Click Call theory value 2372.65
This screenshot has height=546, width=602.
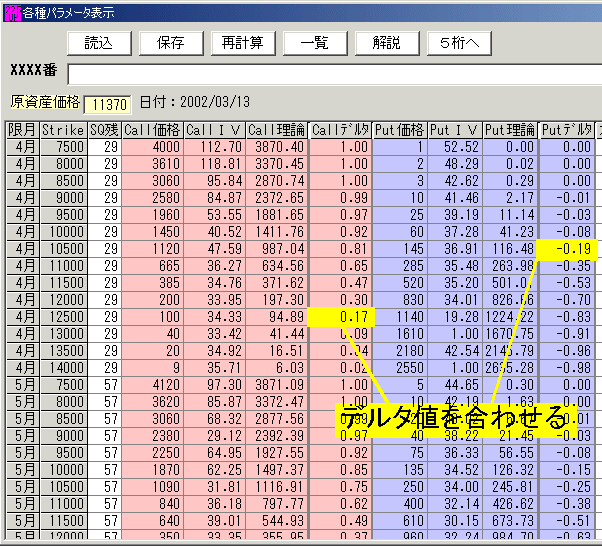click(x=276, y=198)
